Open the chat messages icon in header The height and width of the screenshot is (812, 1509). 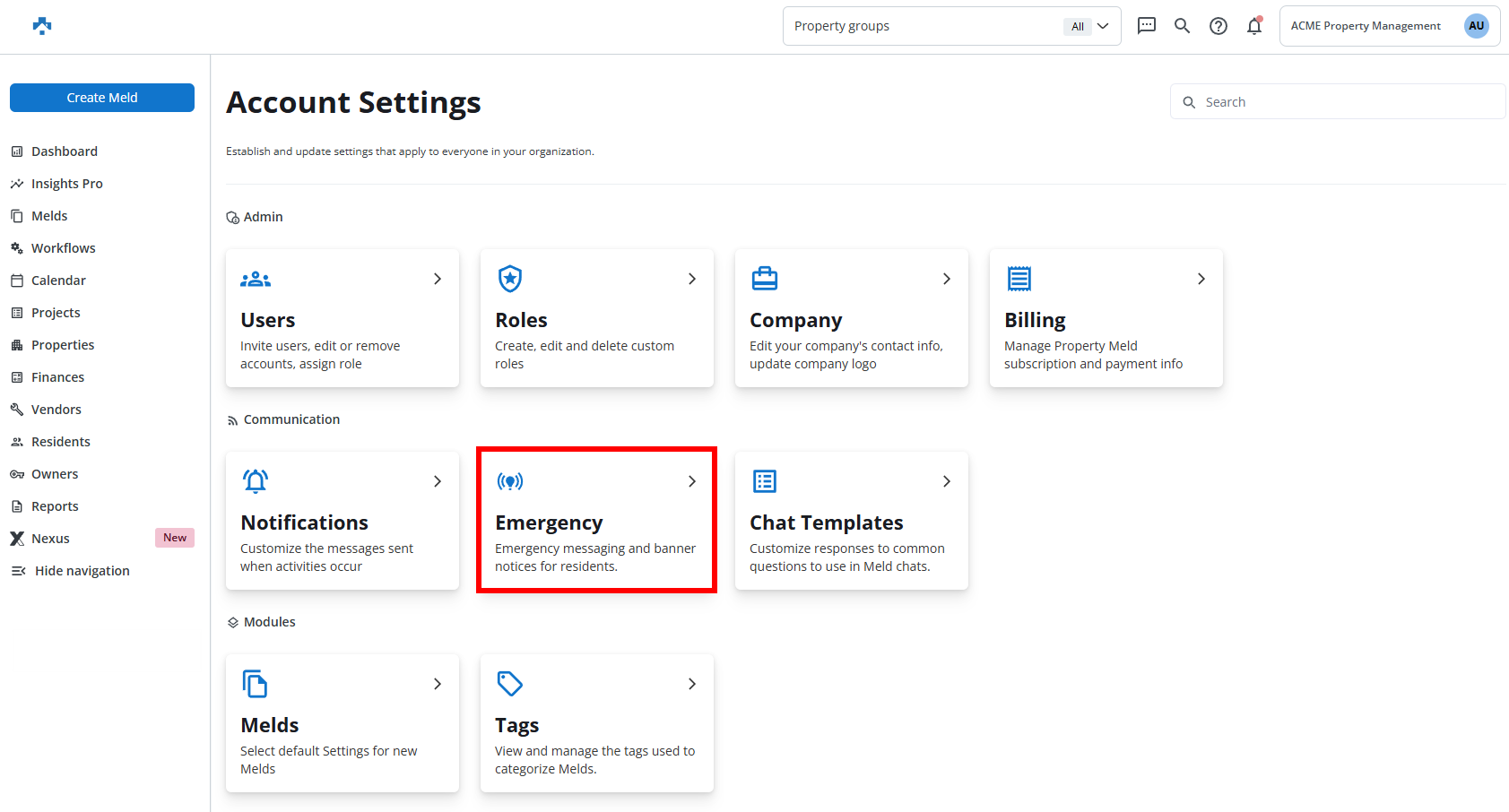click(1146, 26)
